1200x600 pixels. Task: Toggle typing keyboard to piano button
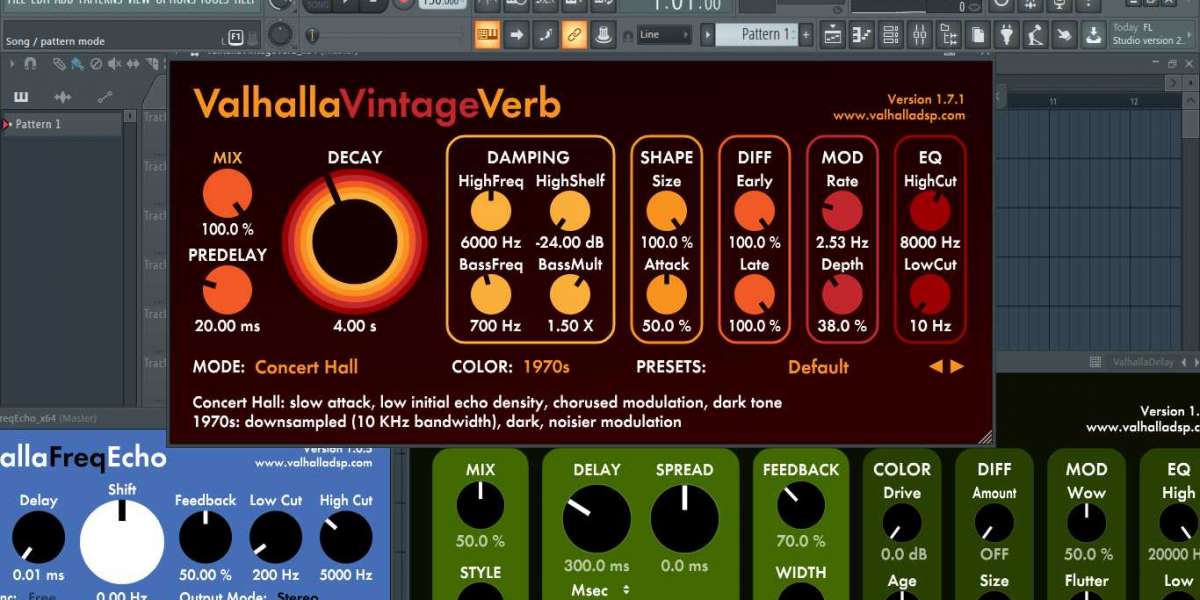tap(487, 35)
